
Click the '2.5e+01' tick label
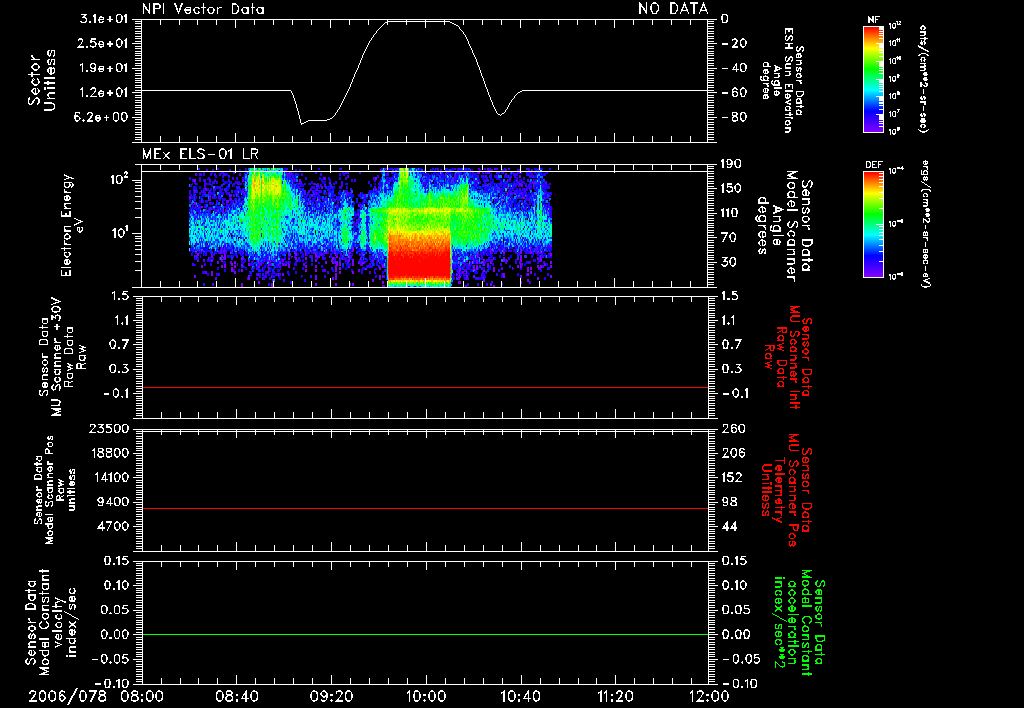[104, 43]
